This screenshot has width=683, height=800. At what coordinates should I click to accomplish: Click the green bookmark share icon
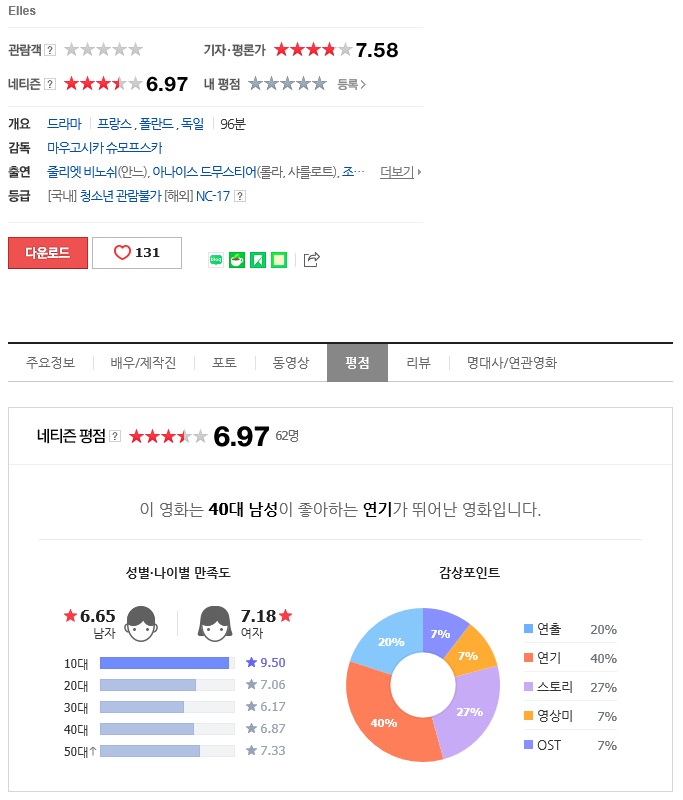(258, 260)
